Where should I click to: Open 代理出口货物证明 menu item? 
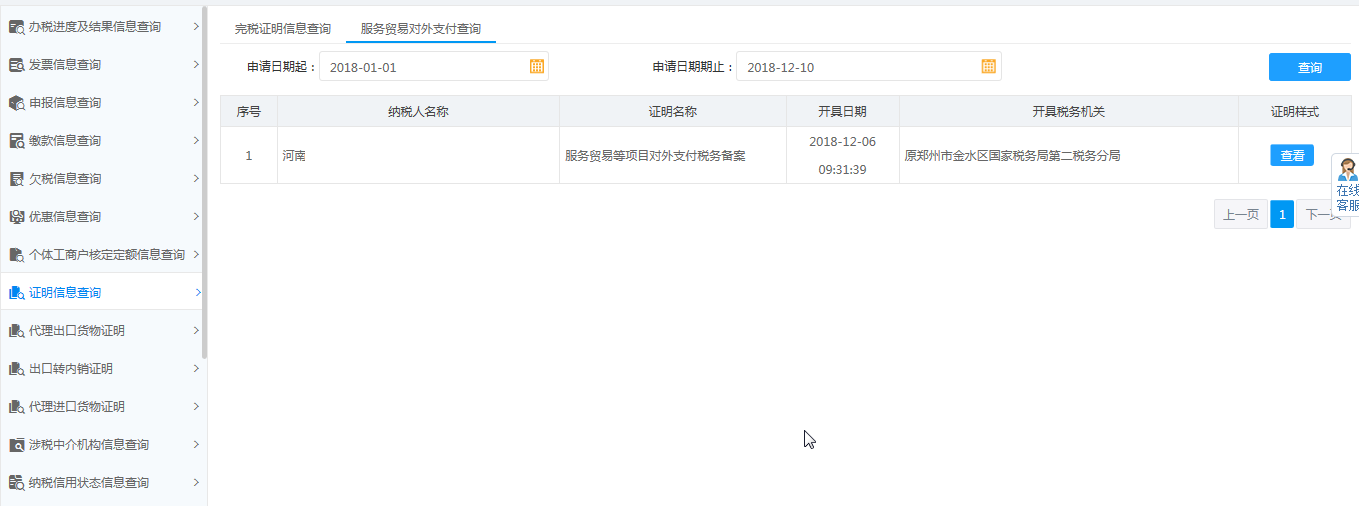click(77, 331)
